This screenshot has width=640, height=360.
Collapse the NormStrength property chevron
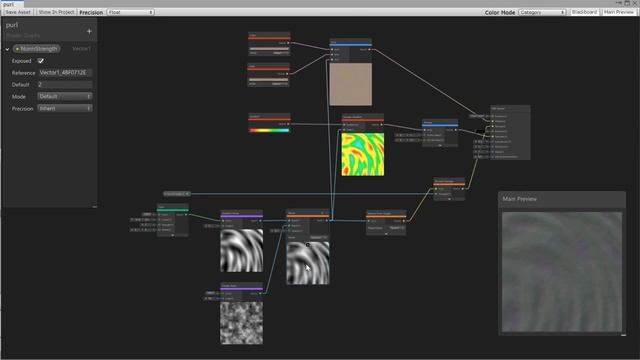pos(7,49)
